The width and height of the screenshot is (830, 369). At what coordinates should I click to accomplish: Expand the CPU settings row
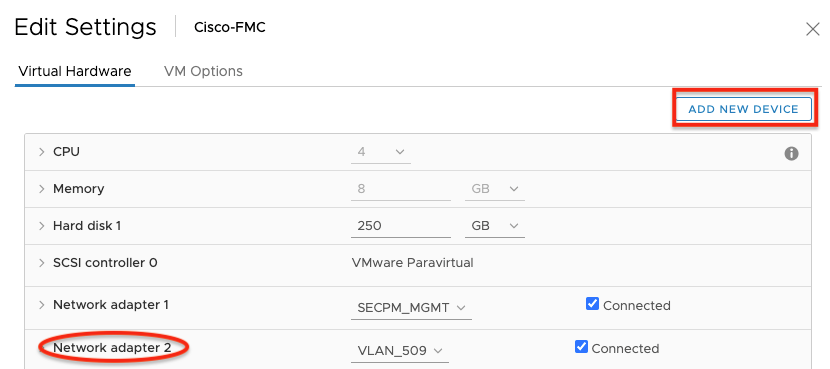click(x=41, y=152)
